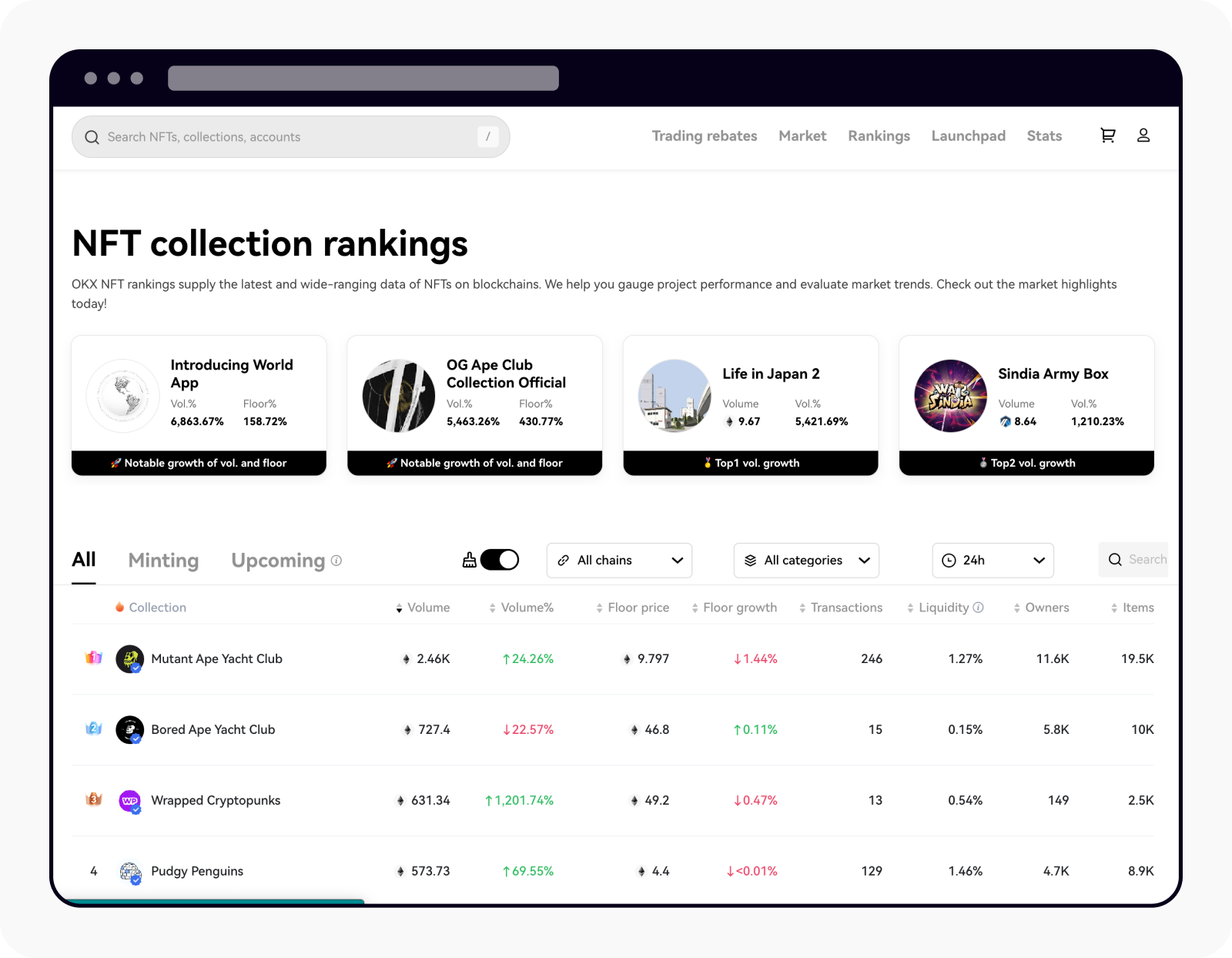
Task: Open the 24h time range dropdown
Action: 993,560
